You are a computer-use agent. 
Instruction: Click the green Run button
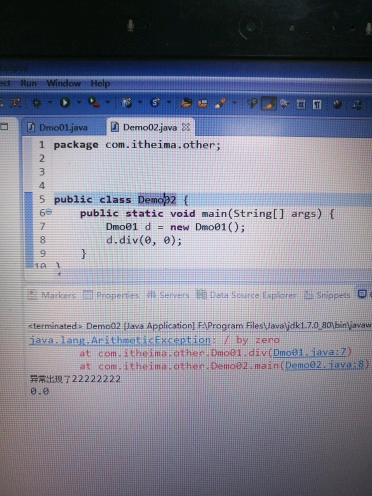pos(65,102)
